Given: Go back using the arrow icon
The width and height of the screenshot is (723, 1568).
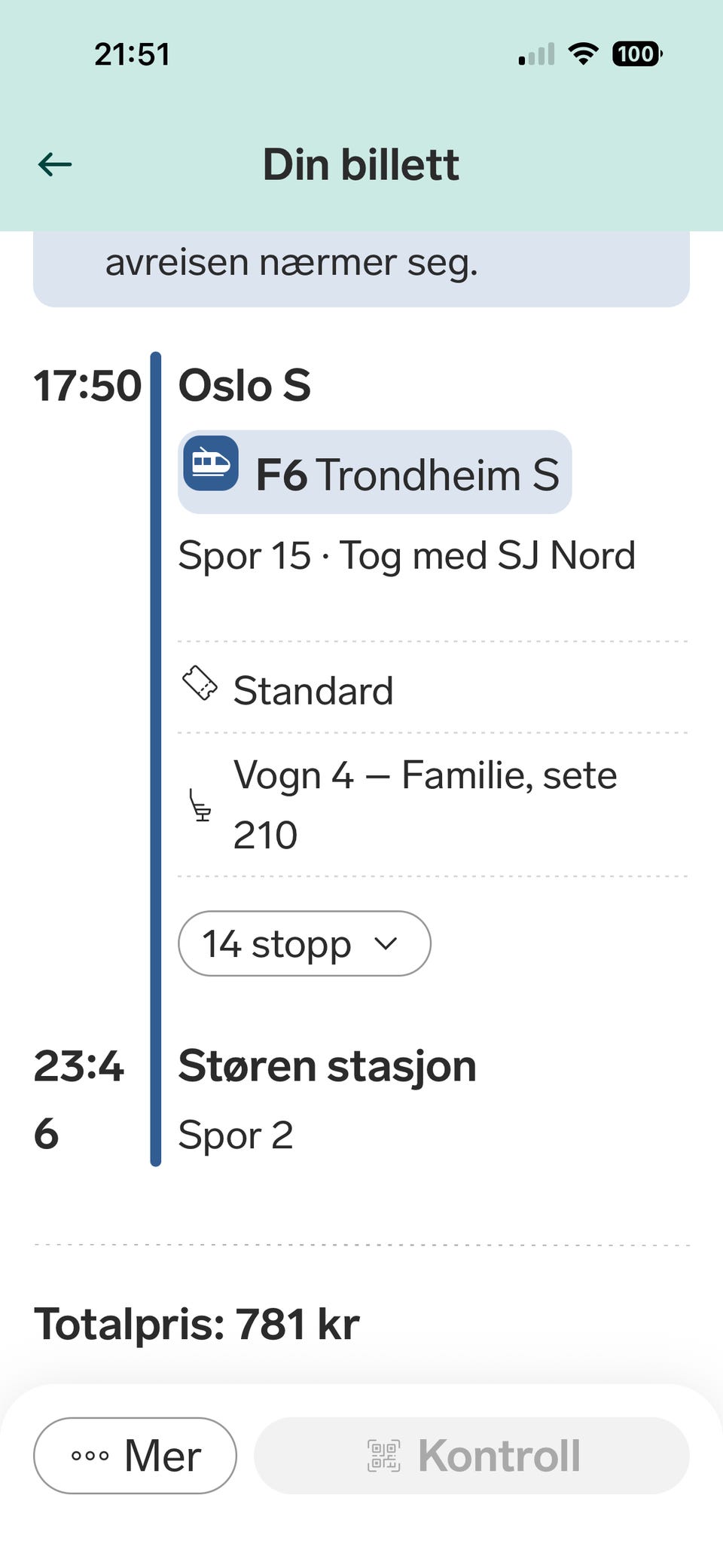Looking at the screenshot, I should [55, 164].
